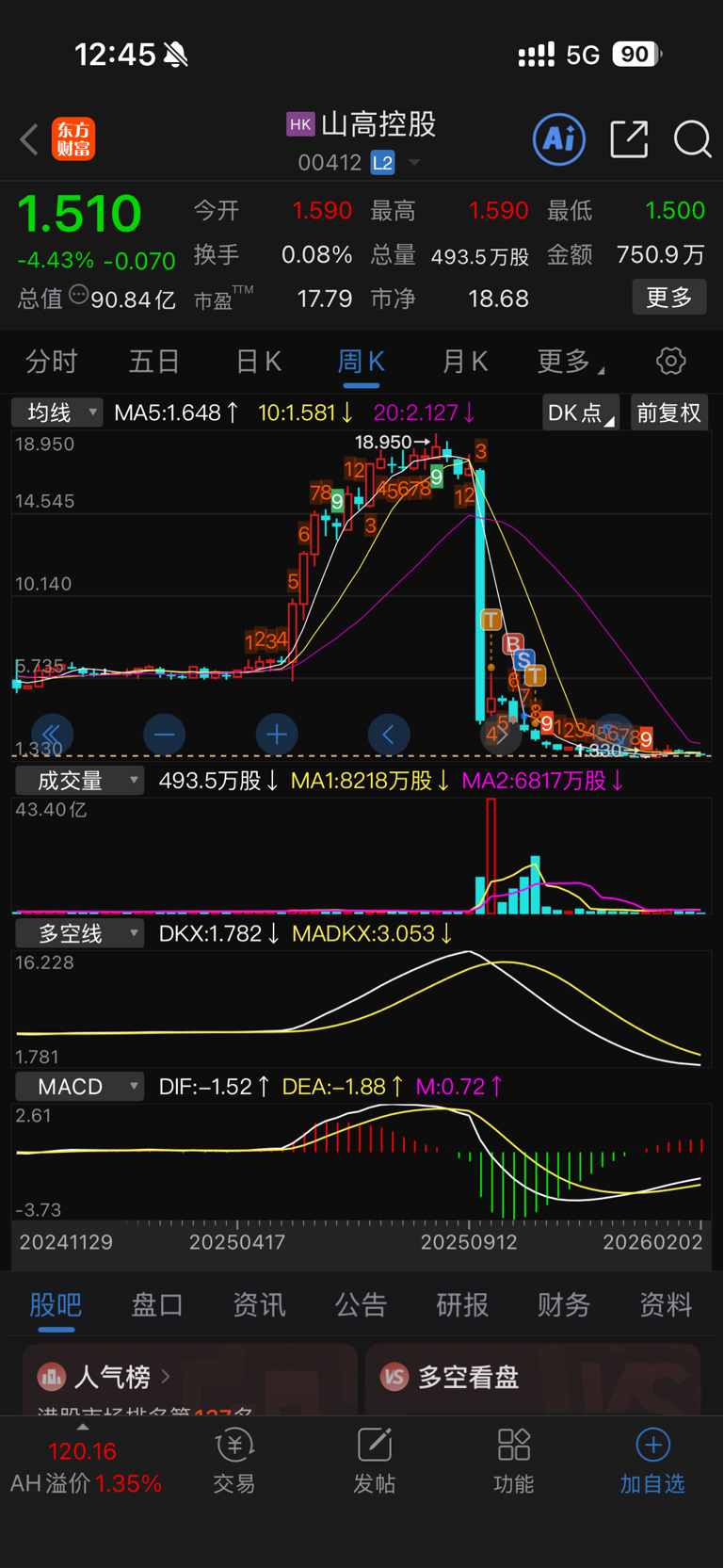
Task: Open the 功能 functions icon
Action: (x=514, y=1446)
